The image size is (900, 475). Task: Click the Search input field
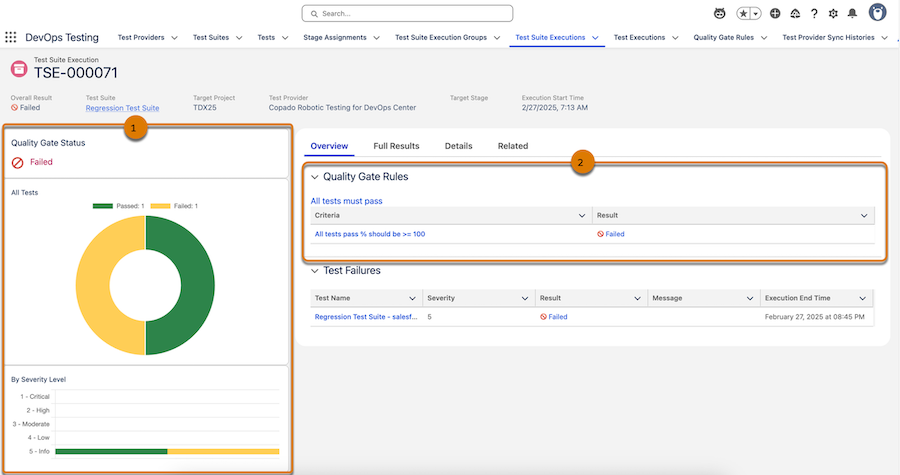[408, 13]
